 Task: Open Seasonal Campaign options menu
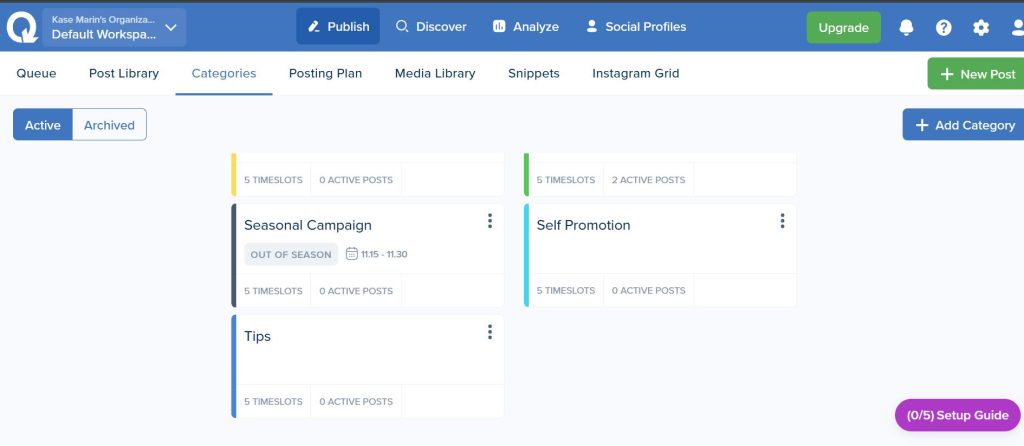(490, 221)
